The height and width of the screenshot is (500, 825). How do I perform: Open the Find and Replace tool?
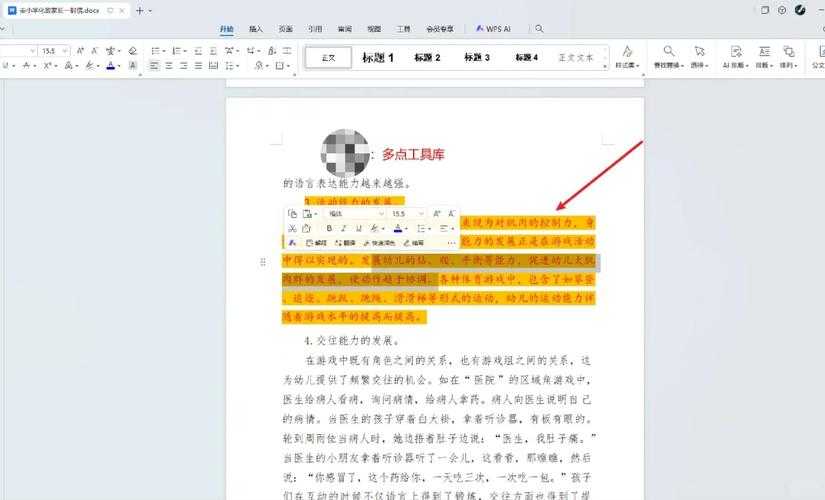668,57
